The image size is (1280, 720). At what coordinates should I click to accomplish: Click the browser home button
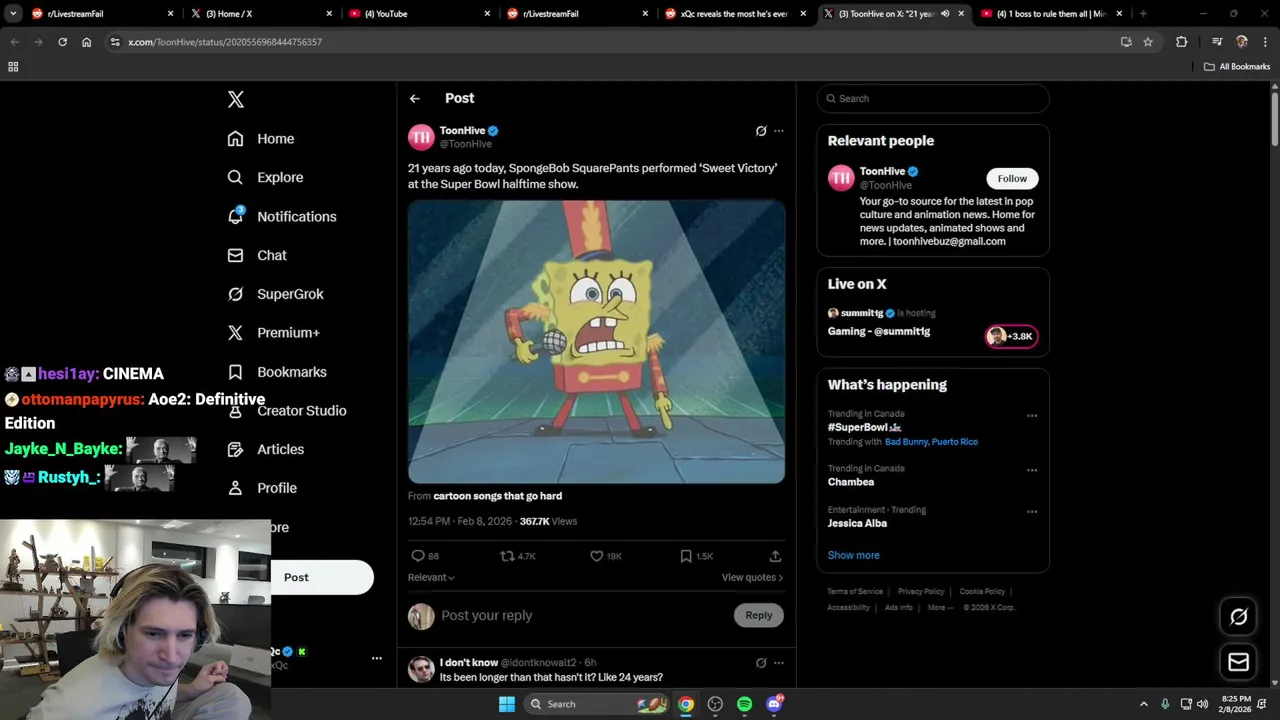87,42
